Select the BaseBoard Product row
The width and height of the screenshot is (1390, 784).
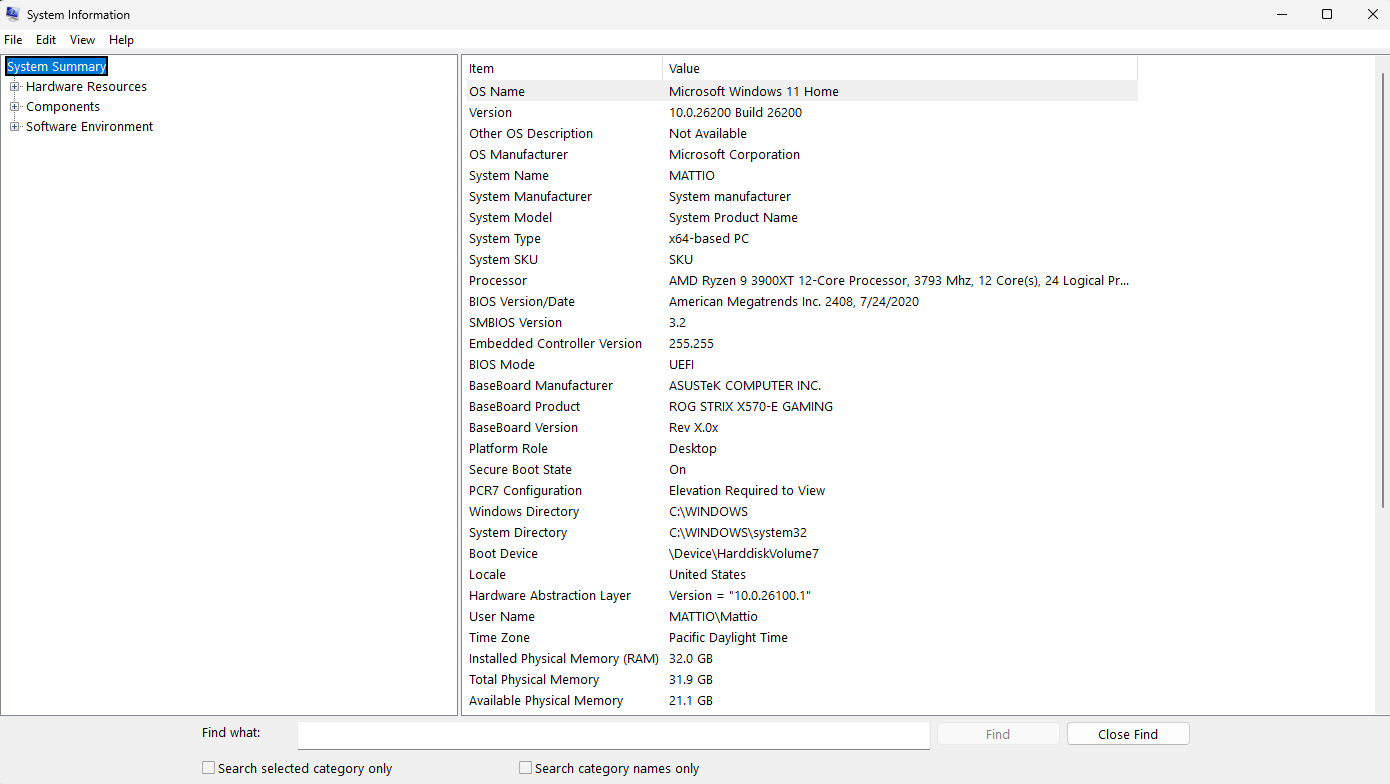[x=800, y=406]
